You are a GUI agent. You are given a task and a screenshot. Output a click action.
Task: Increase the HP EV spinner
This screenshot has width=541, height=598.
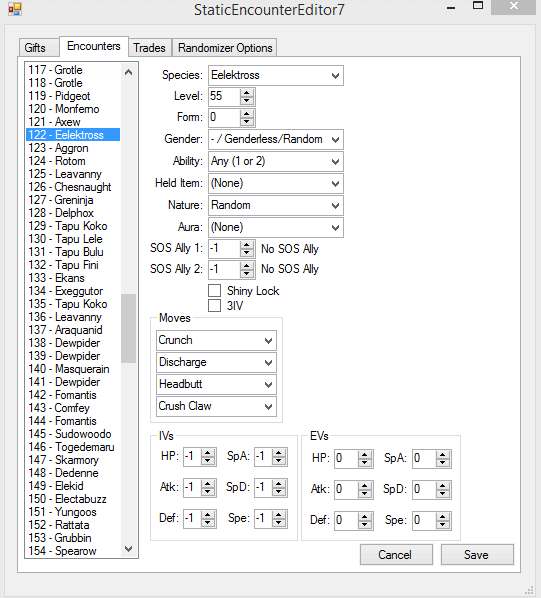(x=365, y=455)
